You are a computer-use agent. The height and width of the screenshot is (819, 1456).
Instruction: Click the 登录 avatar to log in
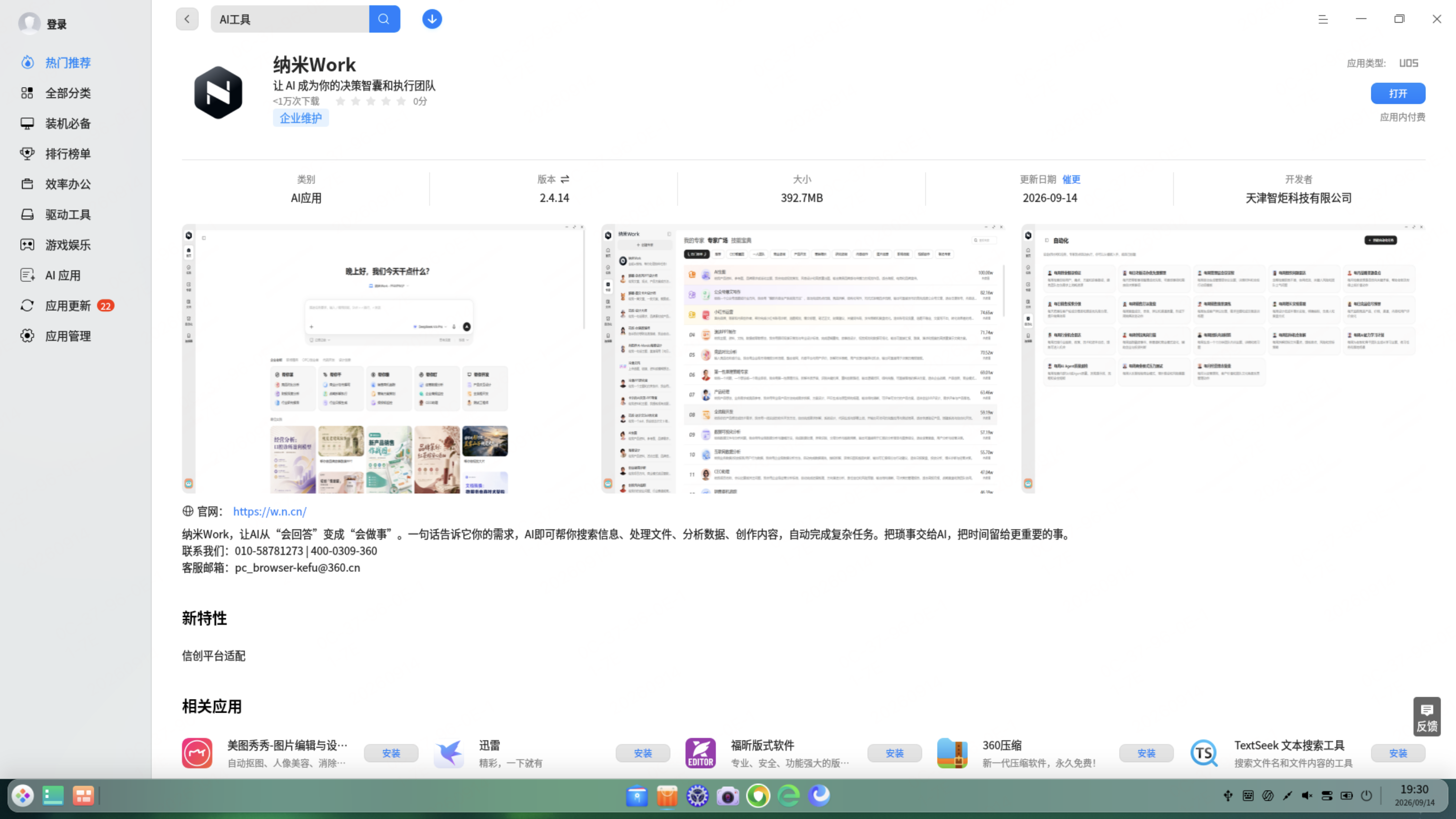pyautogui.click(x=29, y=24)
